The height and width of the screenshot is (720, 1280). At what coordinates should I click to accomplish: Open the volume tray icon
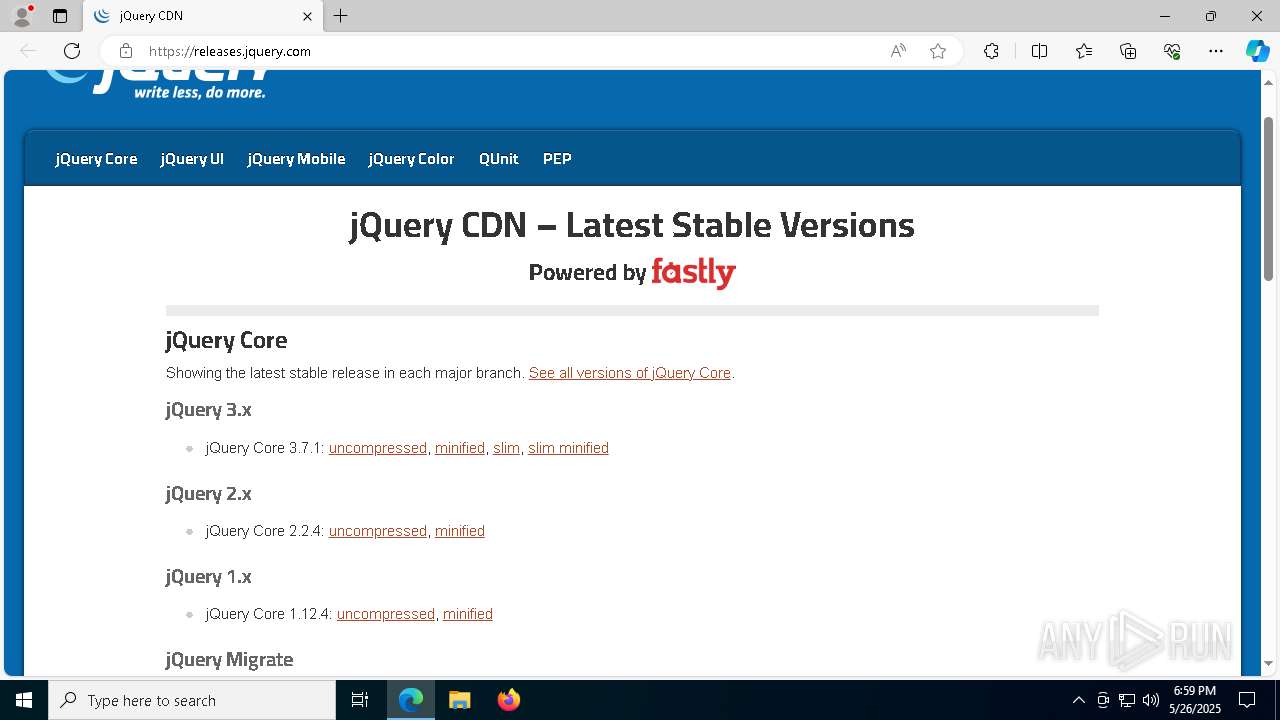tap(1151, 700)
